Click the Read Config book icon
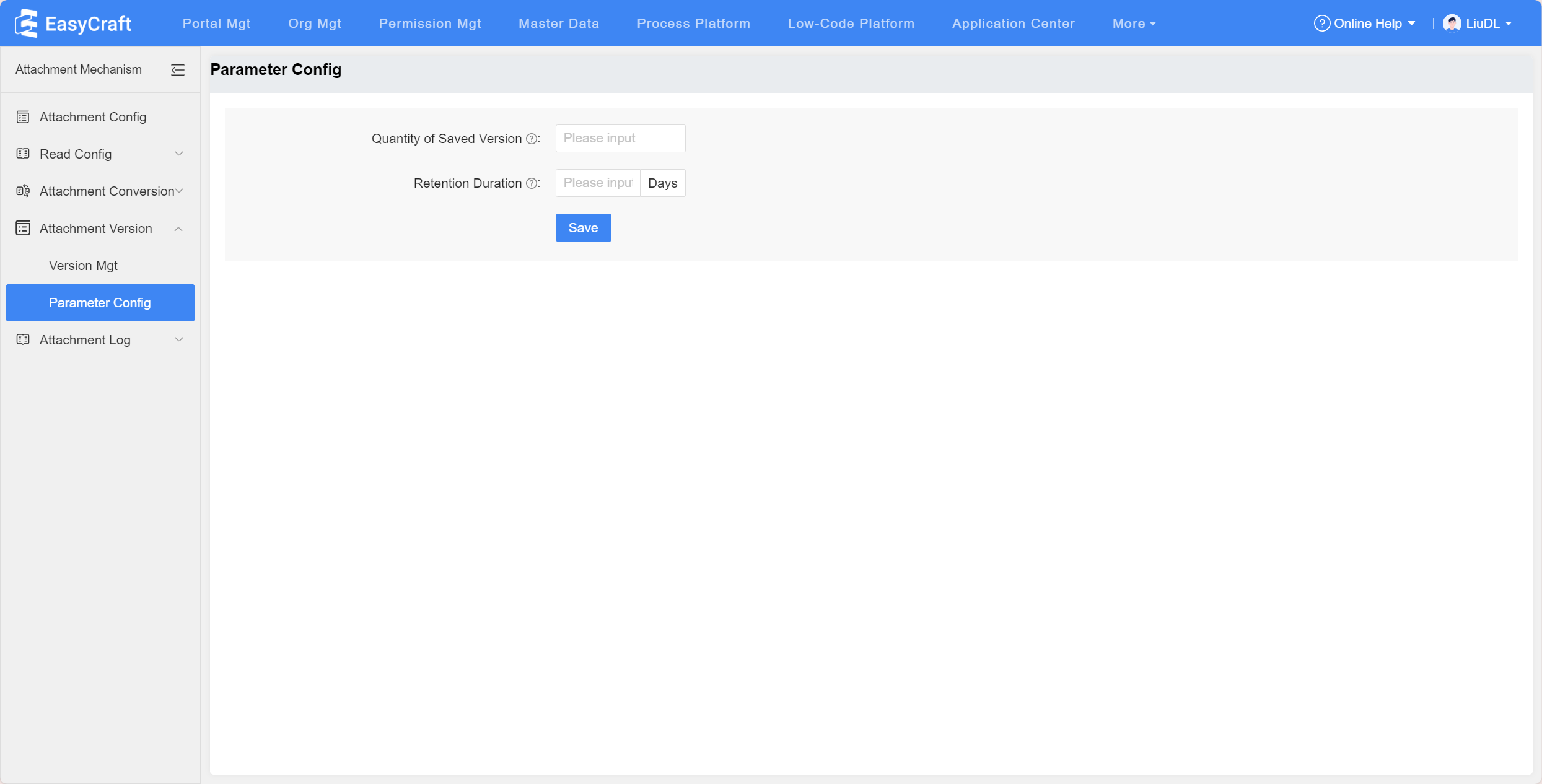 (23, 154)
